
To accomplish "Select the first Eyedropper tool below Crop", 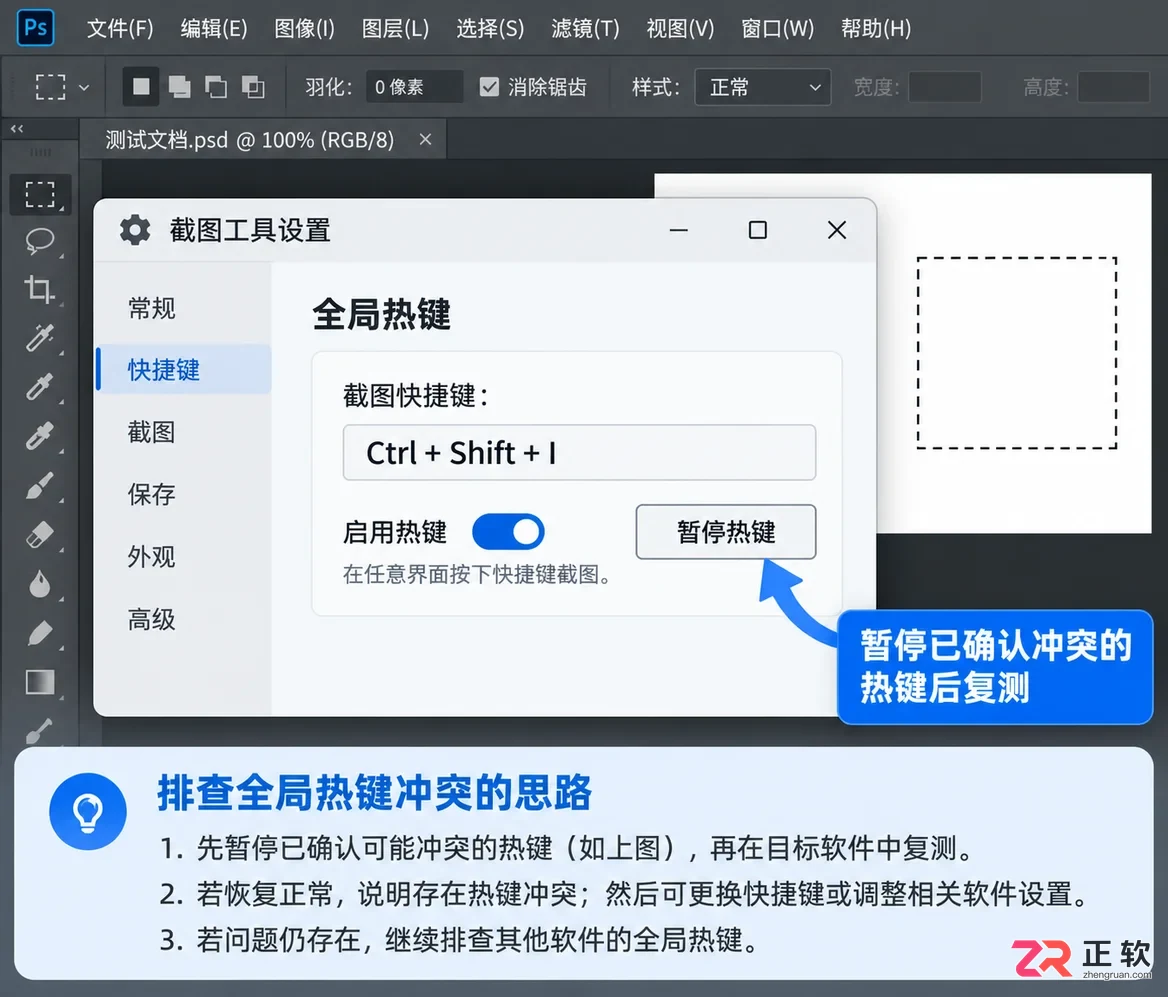I will 40,338.
